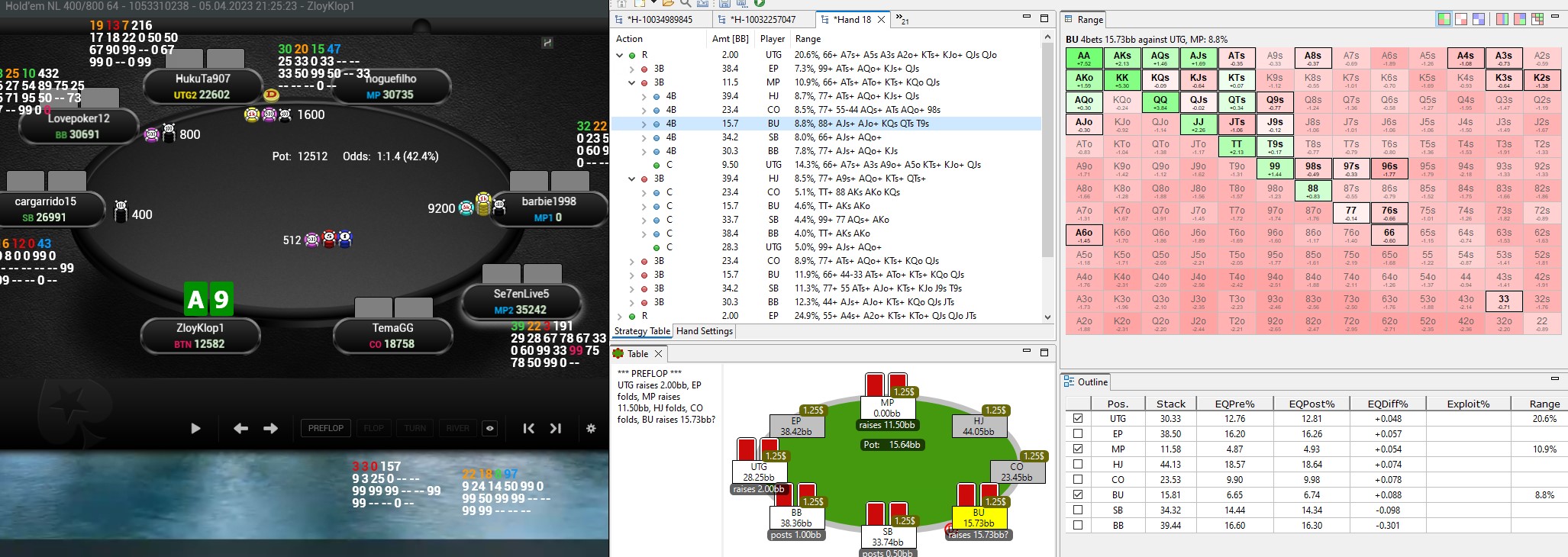Maximize the Table view panel
Viewport: 1568px width, 557px height.
[x=1044, y=353]
